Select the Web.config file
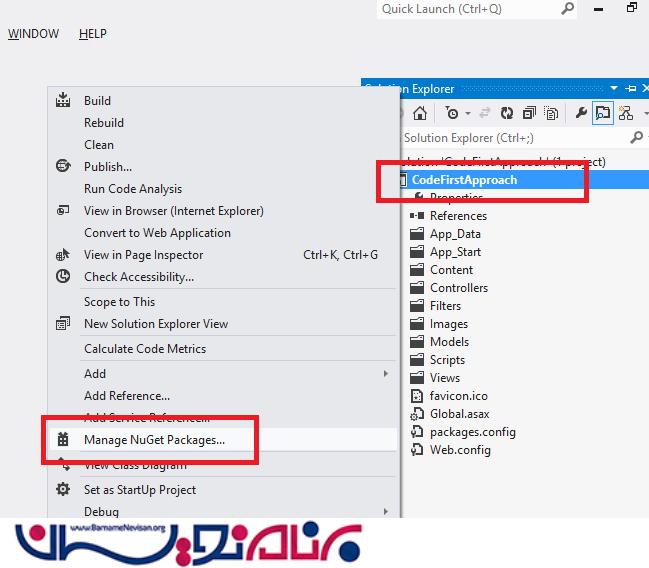The width and height of the screenshot is (649, 568). [459, 449]
